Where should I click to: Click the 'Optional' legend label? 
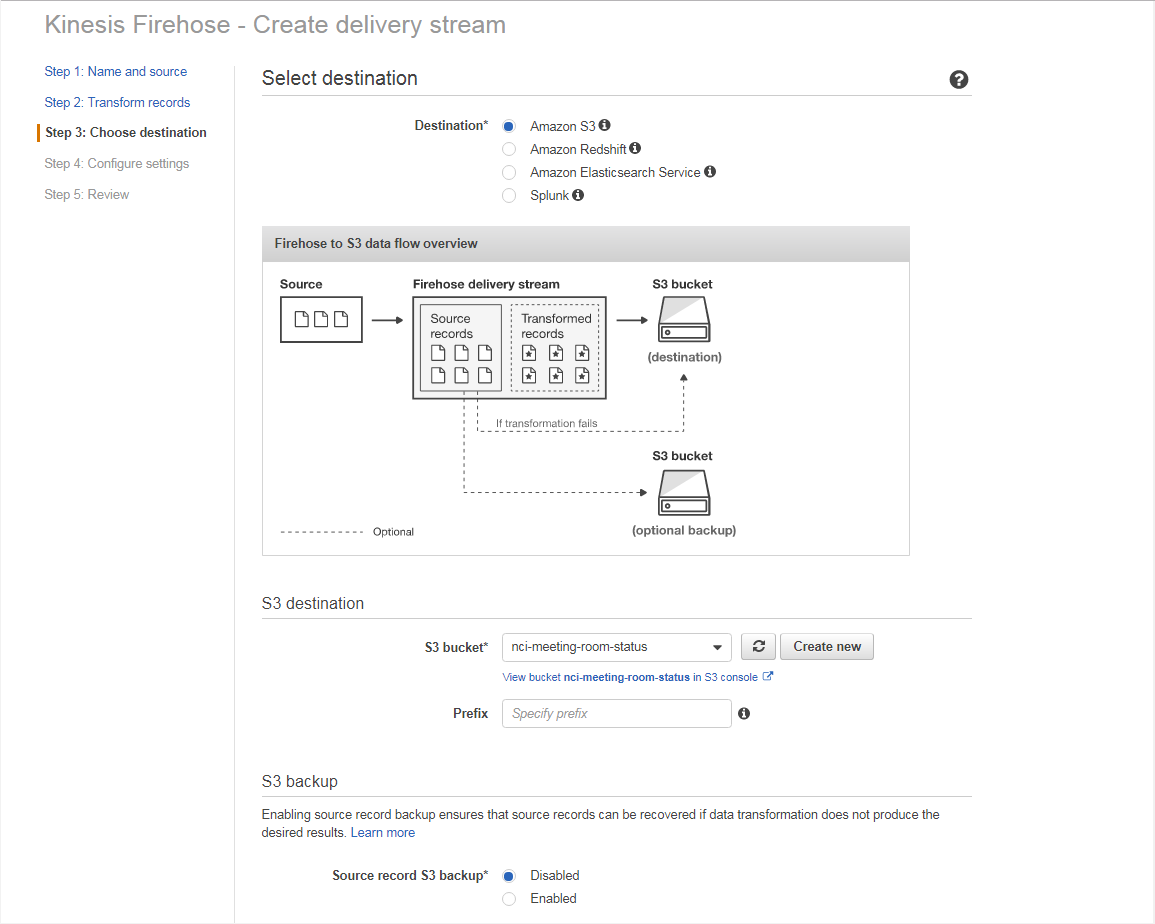coord(393,531)
